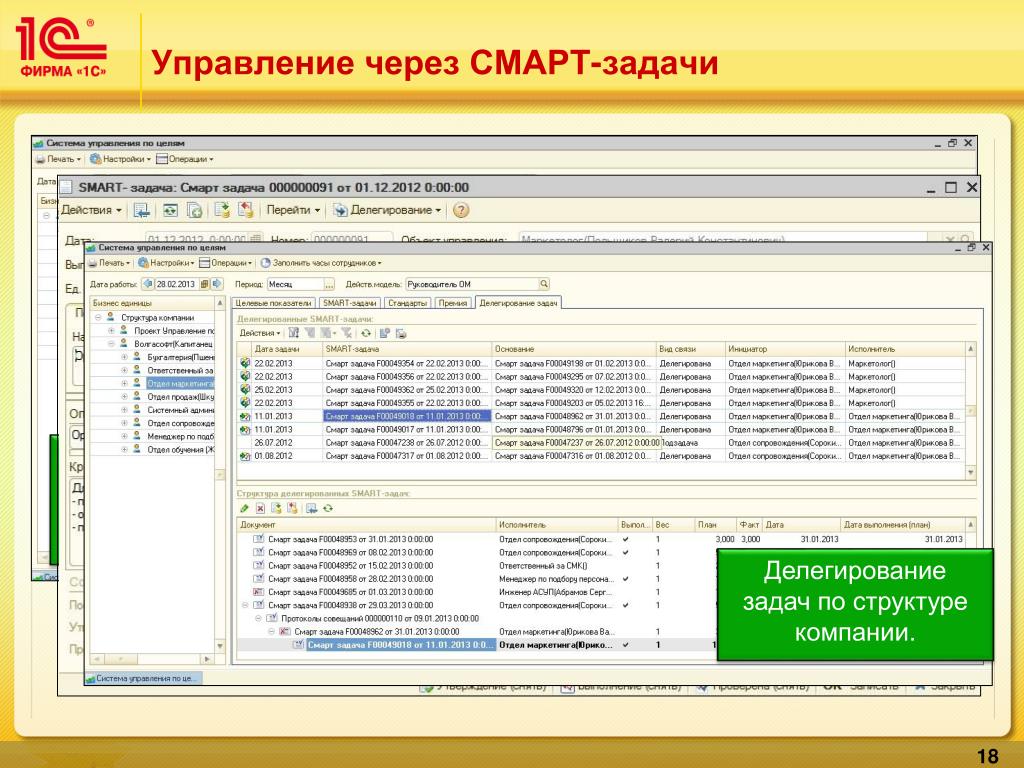Expand the Проект Управление node
The image size is (1024, 768).
(111, 331)
